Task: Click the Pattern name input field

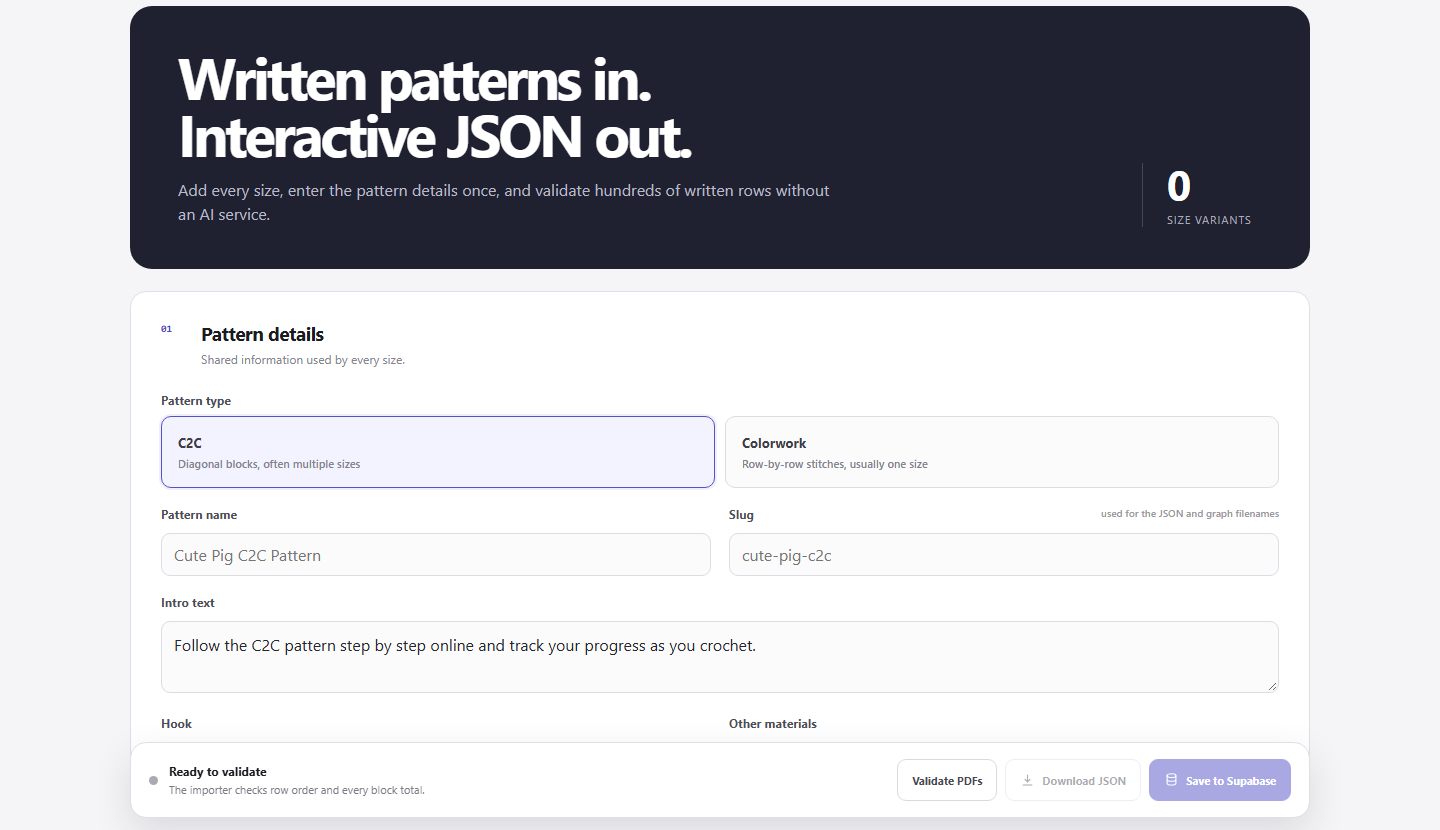Action: (436, 555)
